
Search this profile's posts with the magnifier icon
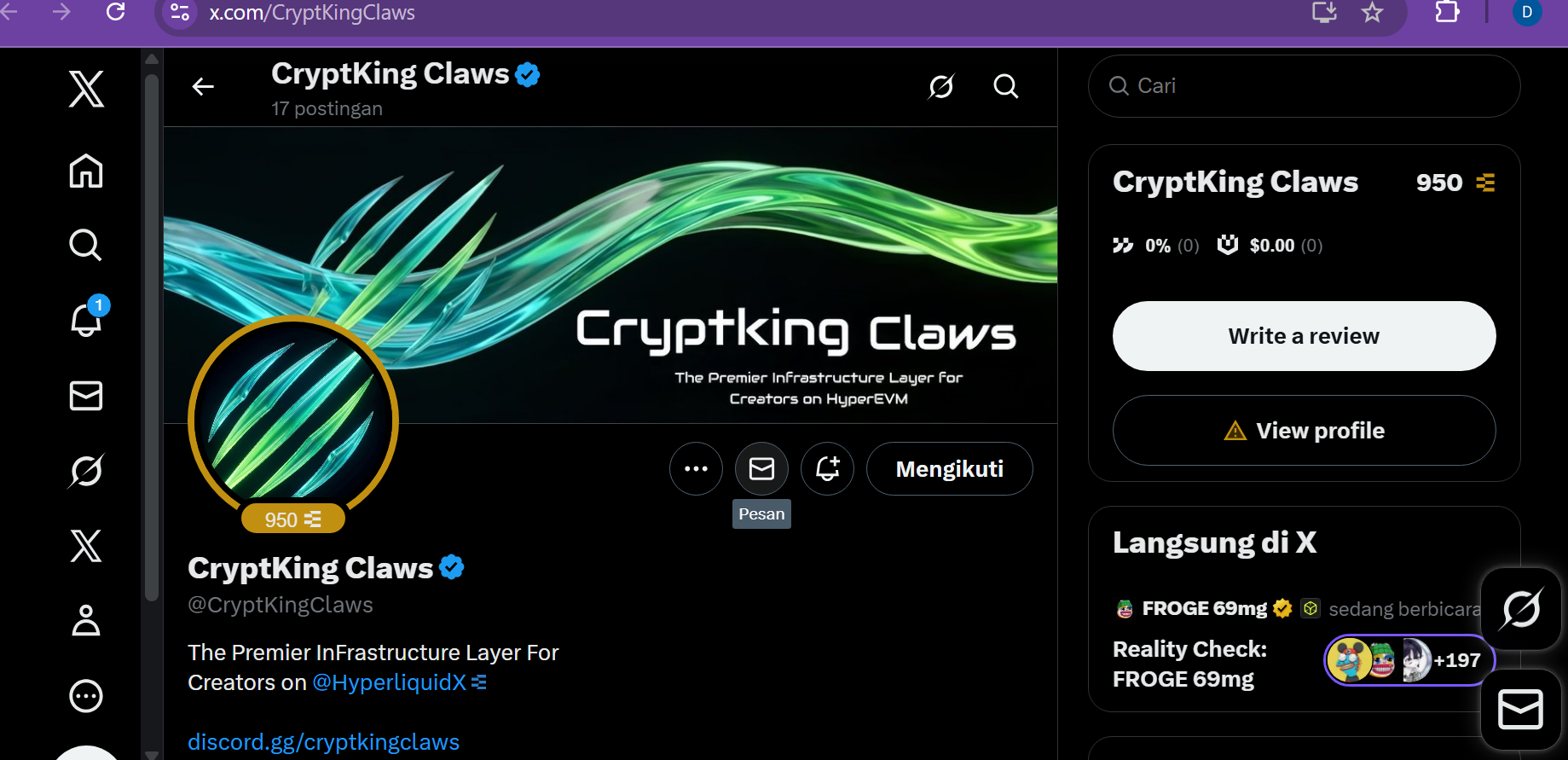[x=1006, y=86]
